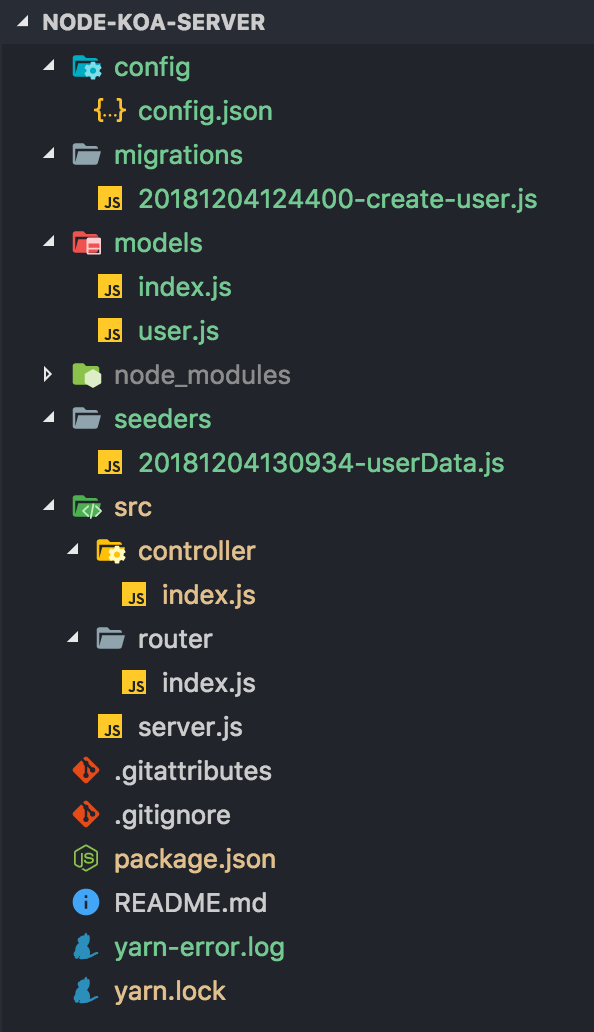Click info icon beside README.md
The width and height of the screenshot is (594, 1032).
click(x=86, y=903)
